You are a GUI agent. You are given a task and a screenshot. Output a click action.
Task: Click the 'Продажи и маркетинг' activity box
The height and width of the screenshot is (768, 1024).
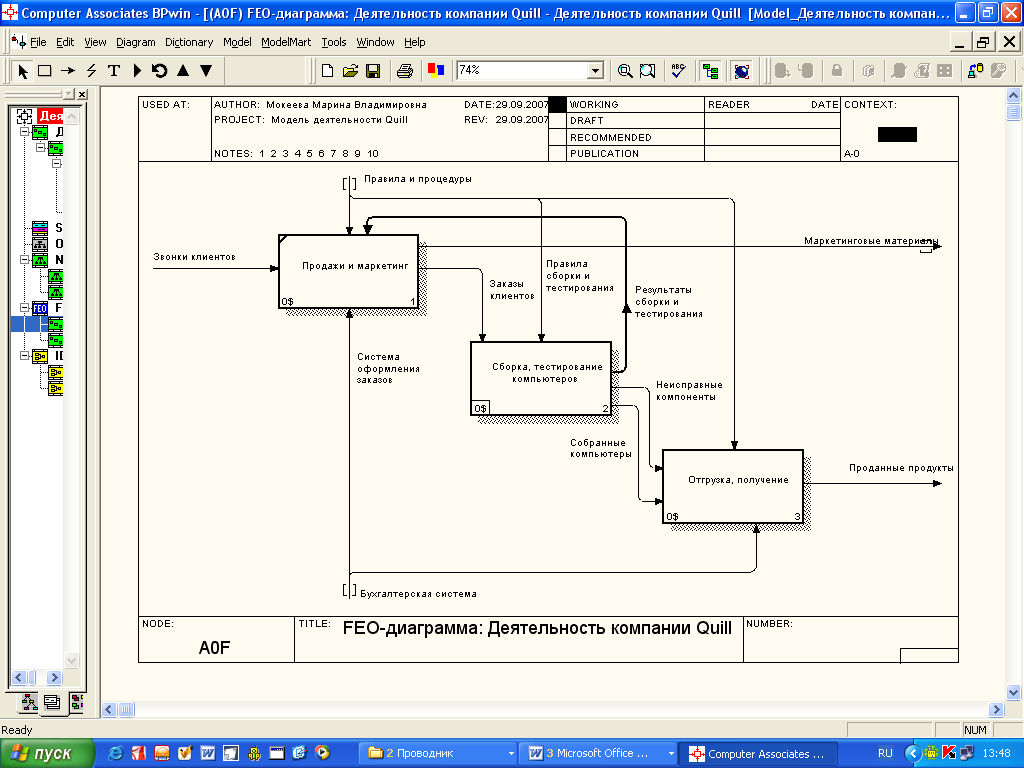click(348, 271)
